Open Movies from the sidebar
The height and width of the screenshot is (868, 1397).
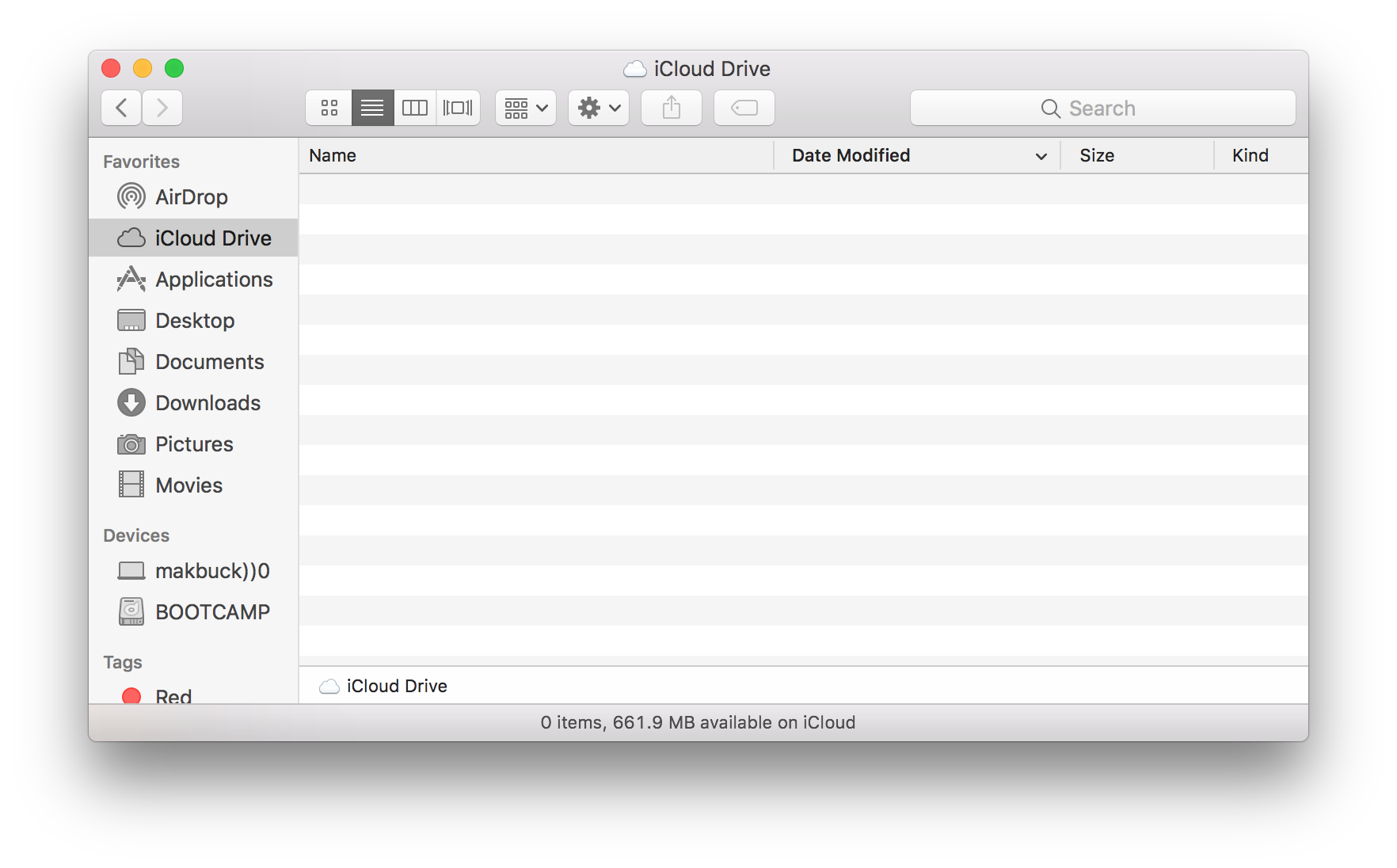tap(193, 485)
